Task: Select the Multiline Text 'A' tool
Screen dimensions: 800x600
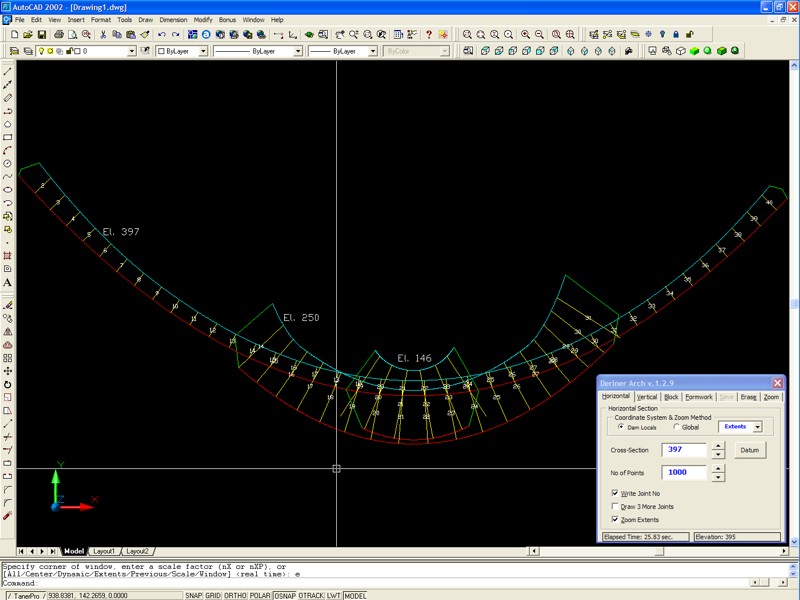Action: (8, 282)
